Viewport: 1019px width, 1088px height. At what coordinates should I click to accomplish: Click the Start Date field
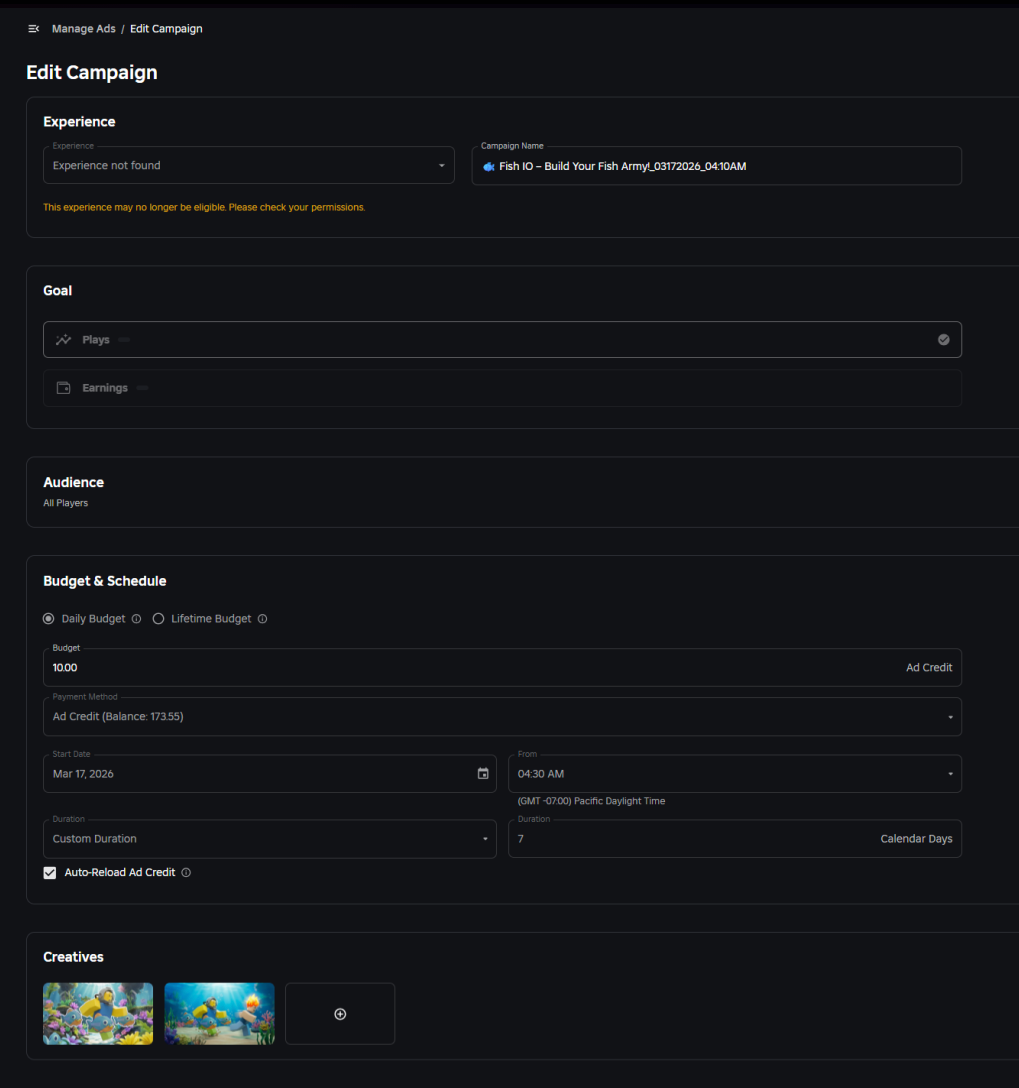pyautogui.click(x=270, y=774)
